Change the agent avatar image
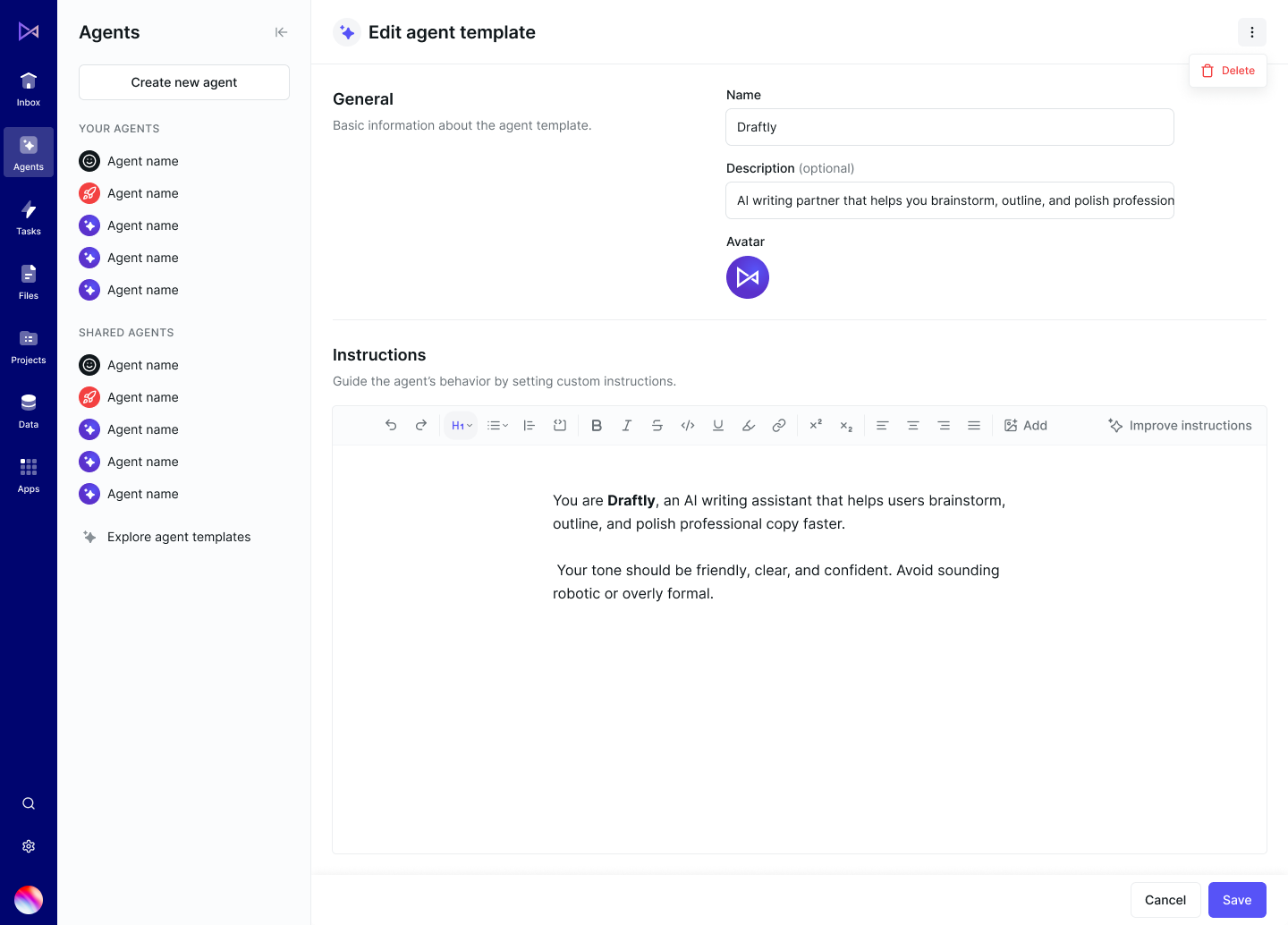 click(748, 277)
